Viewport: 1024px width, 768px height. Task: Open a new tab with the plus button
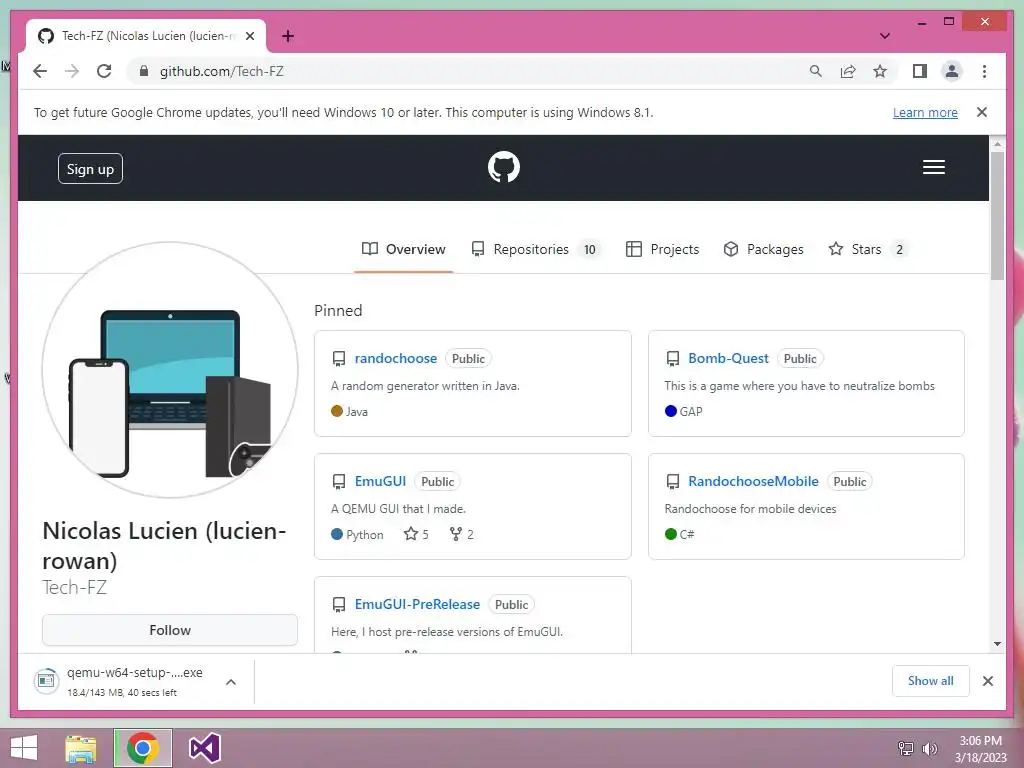pyautogui.click(x=288, y=36)
